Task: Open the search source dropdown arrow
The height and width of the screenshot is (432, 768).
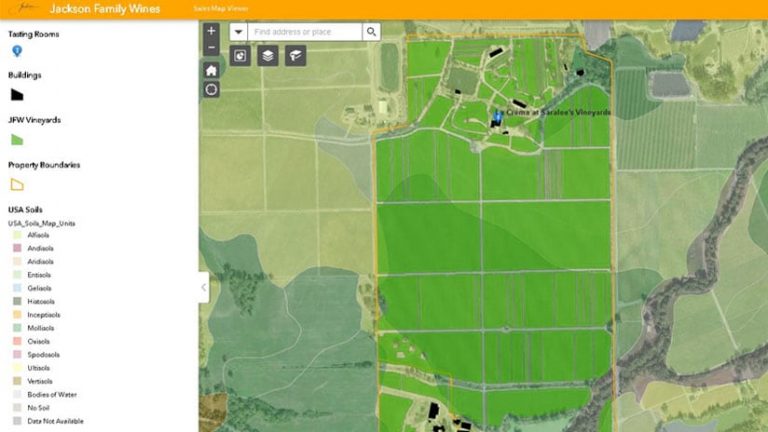Action: (x=239, y=32)
